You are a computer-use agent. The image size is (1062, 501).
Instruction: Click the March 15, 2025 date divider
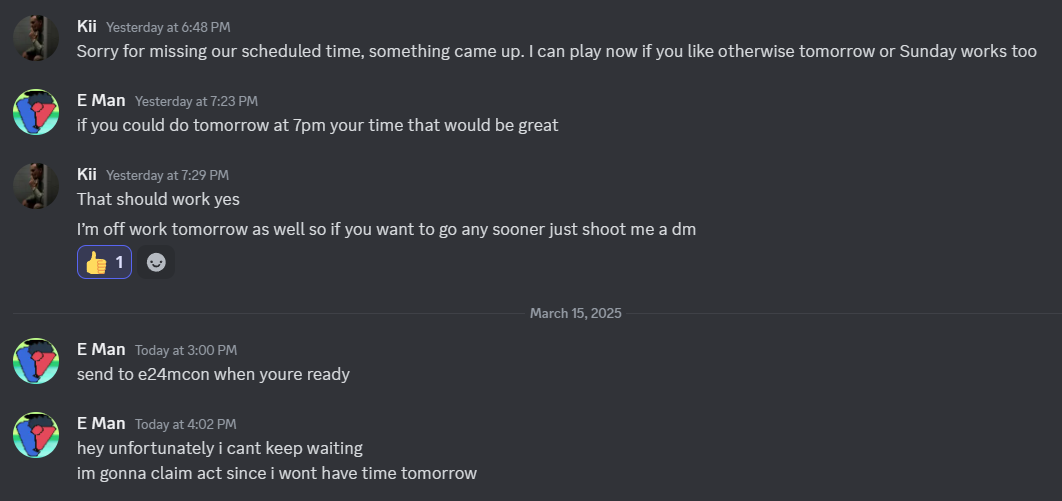click(x=575, y=313)
